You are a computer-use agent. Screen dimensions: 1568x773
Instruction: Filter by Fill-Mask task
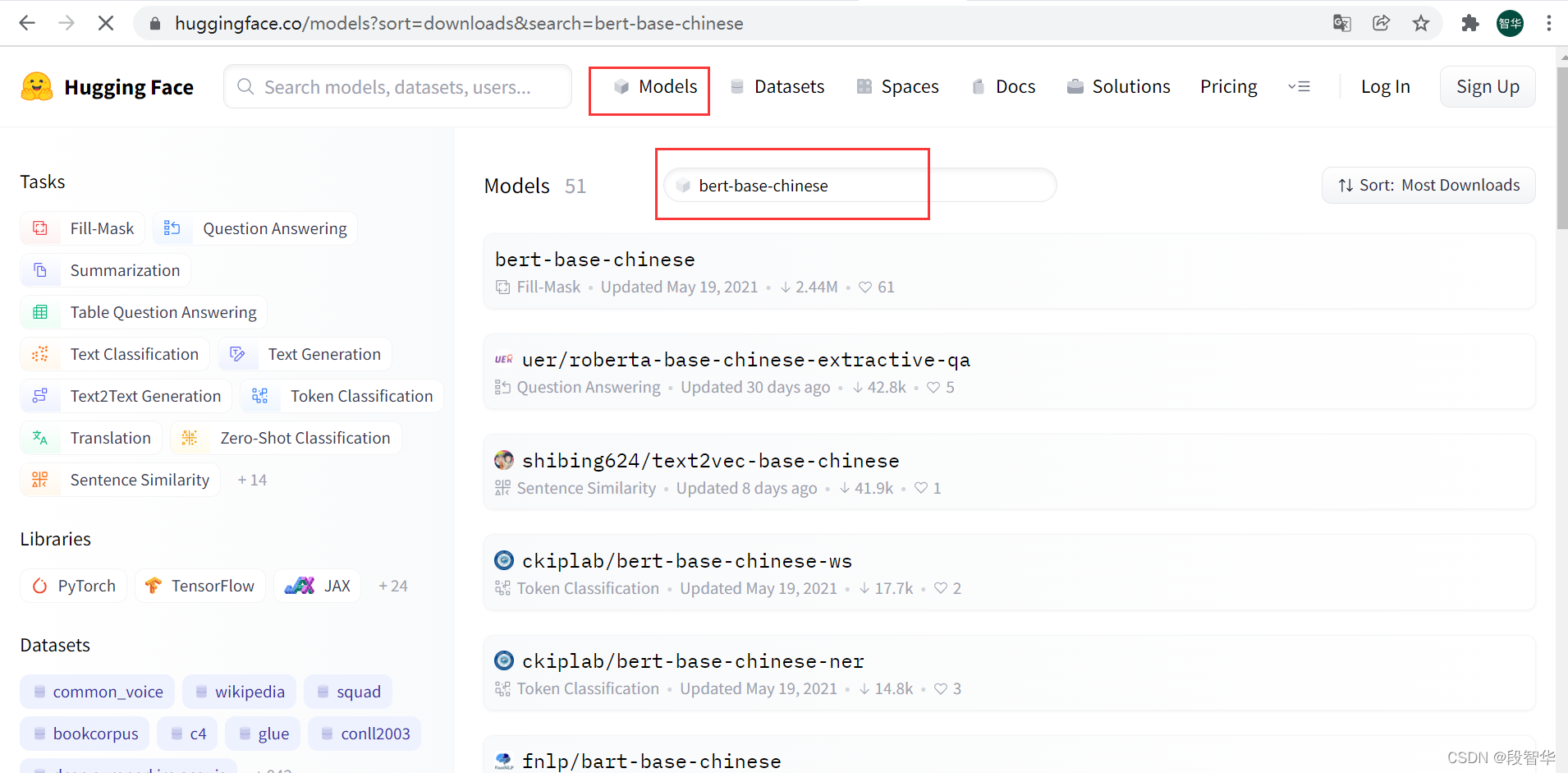(x=82, y=228)
